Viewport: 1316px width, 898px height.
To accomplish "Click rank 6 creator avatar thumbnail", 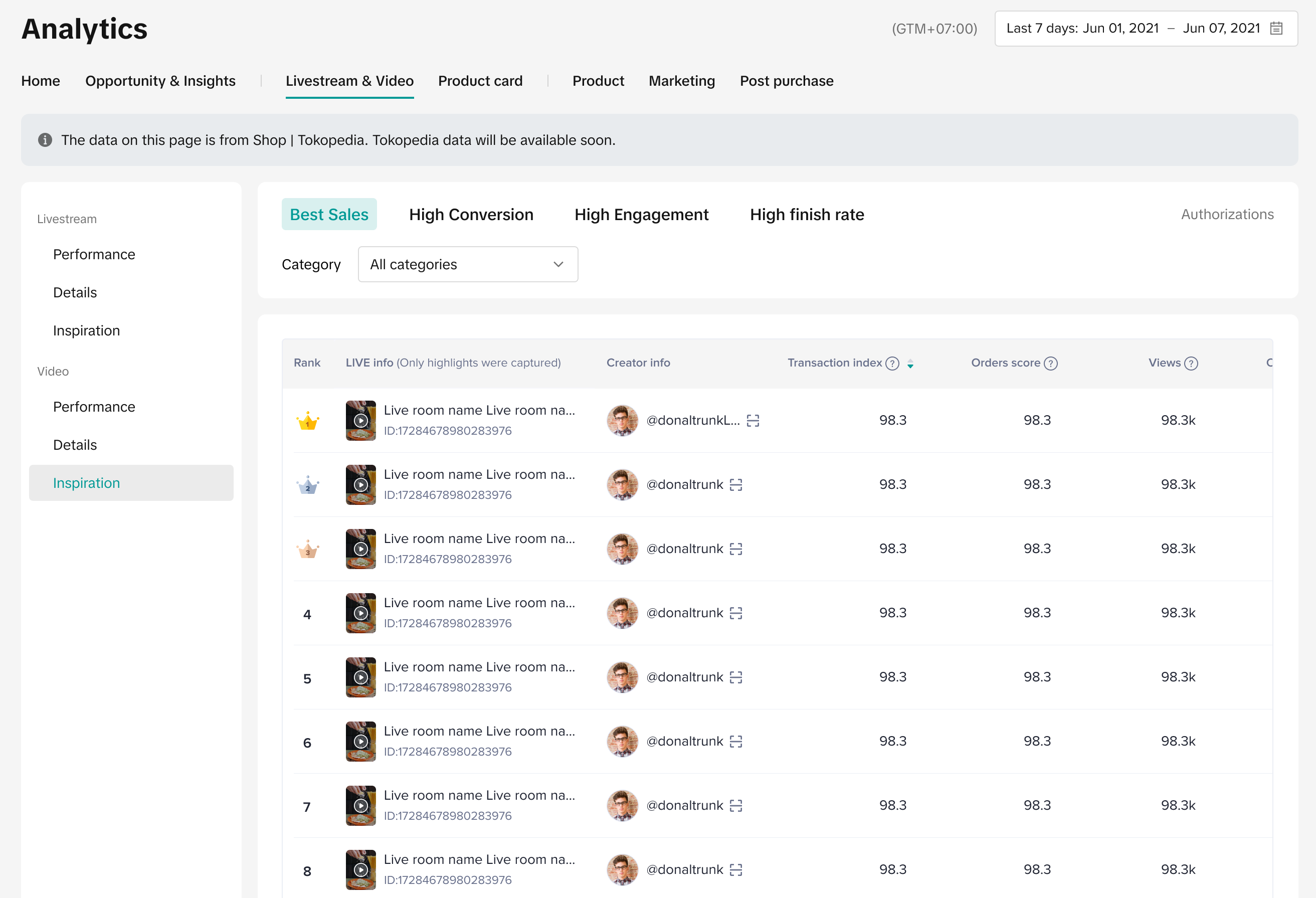I will click(622, 741).
